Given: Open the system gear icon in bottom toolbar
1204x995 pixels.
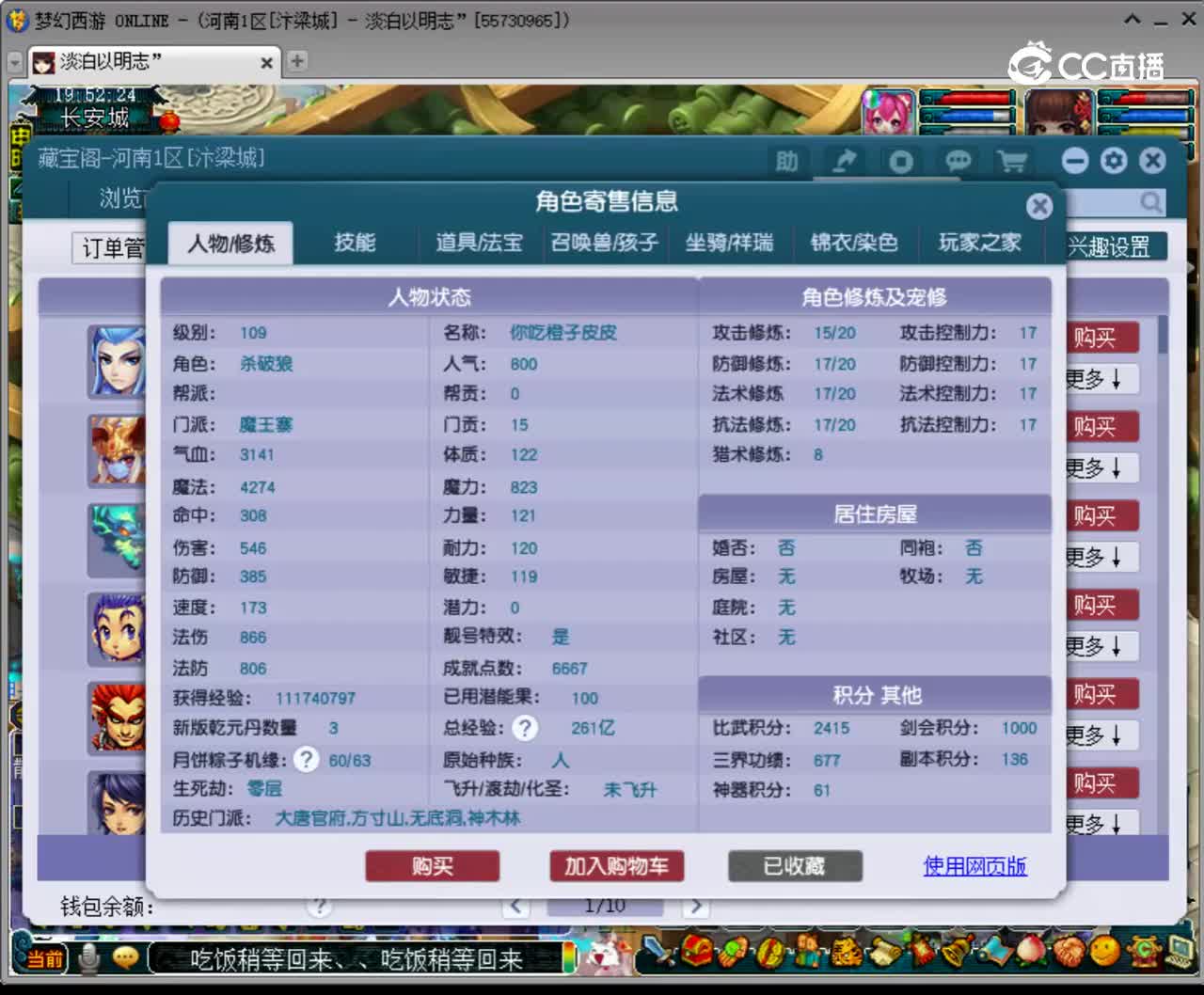Looking at the screenshot, I should (1144, 952).
